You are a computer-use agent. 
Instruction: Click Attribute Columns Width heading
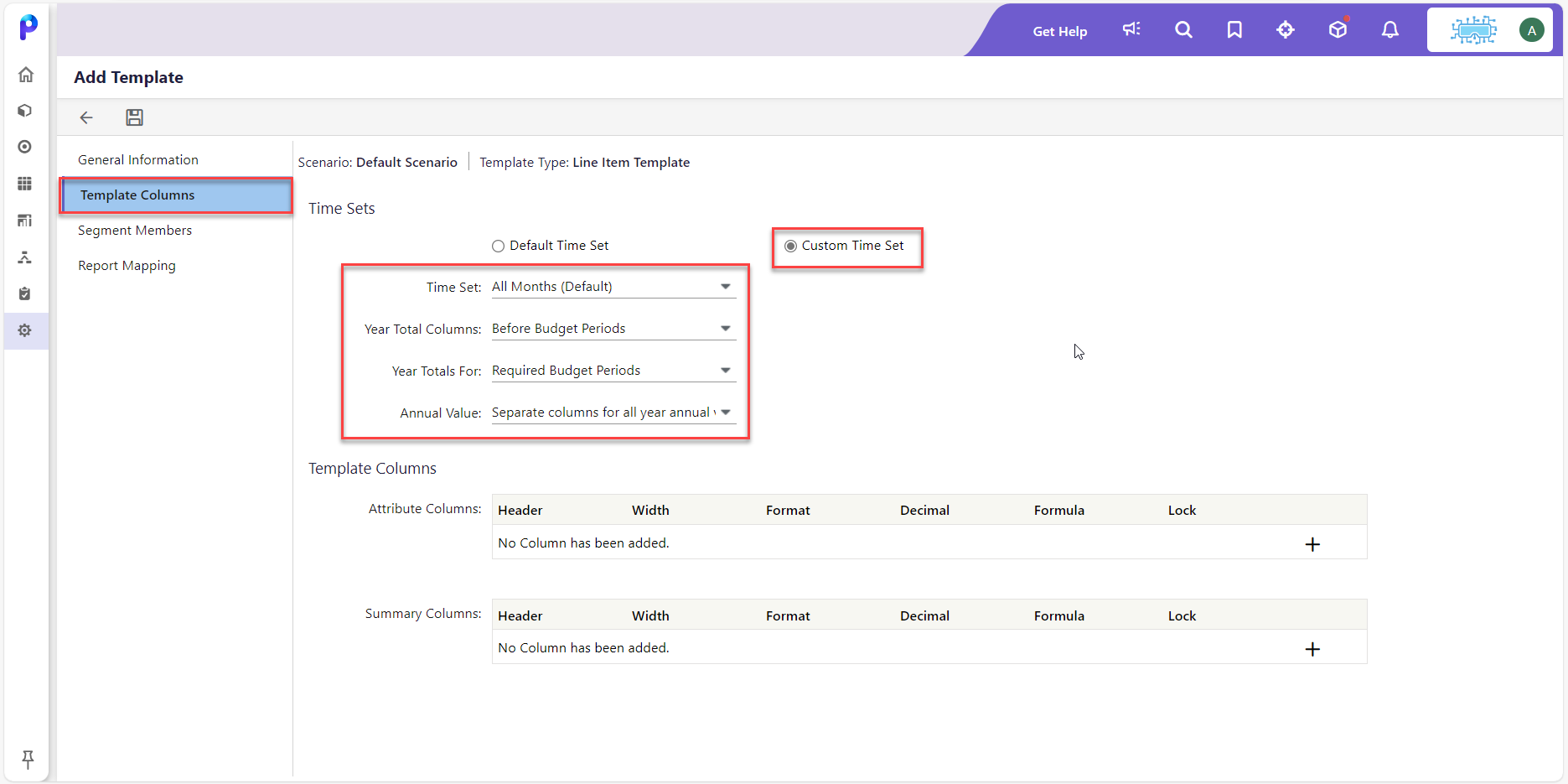650,510
